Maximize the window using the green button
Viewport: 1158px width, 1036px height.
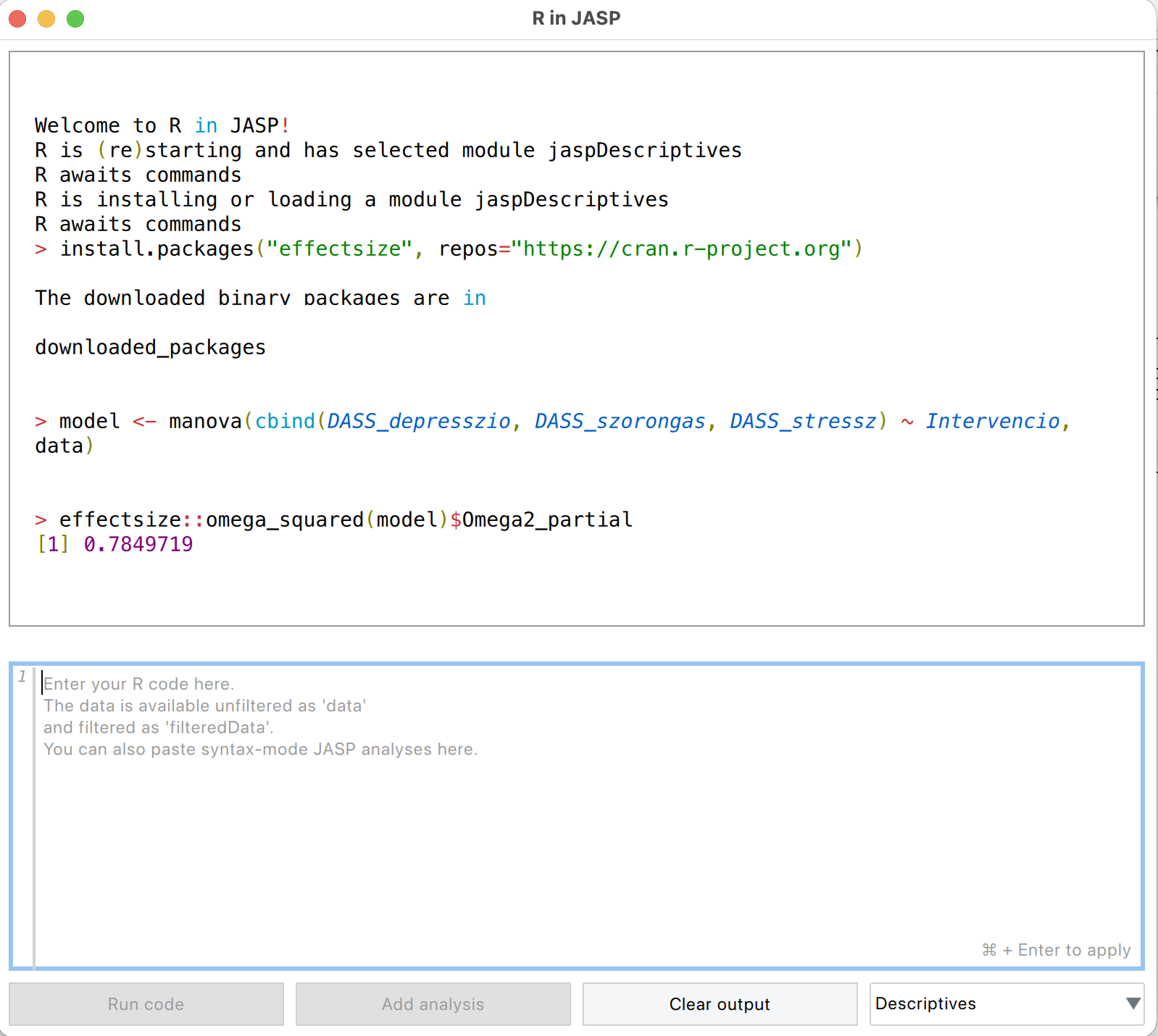click(75, 19)
